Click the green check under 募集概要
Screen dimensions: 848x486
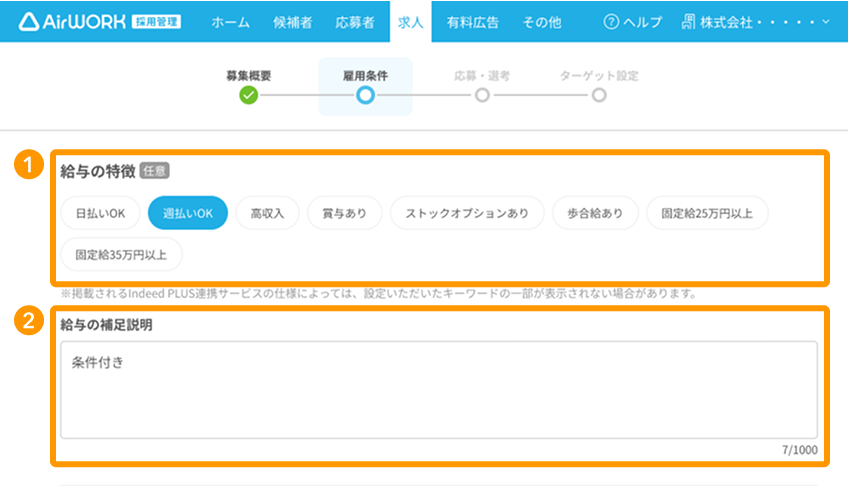pos(249,95)
